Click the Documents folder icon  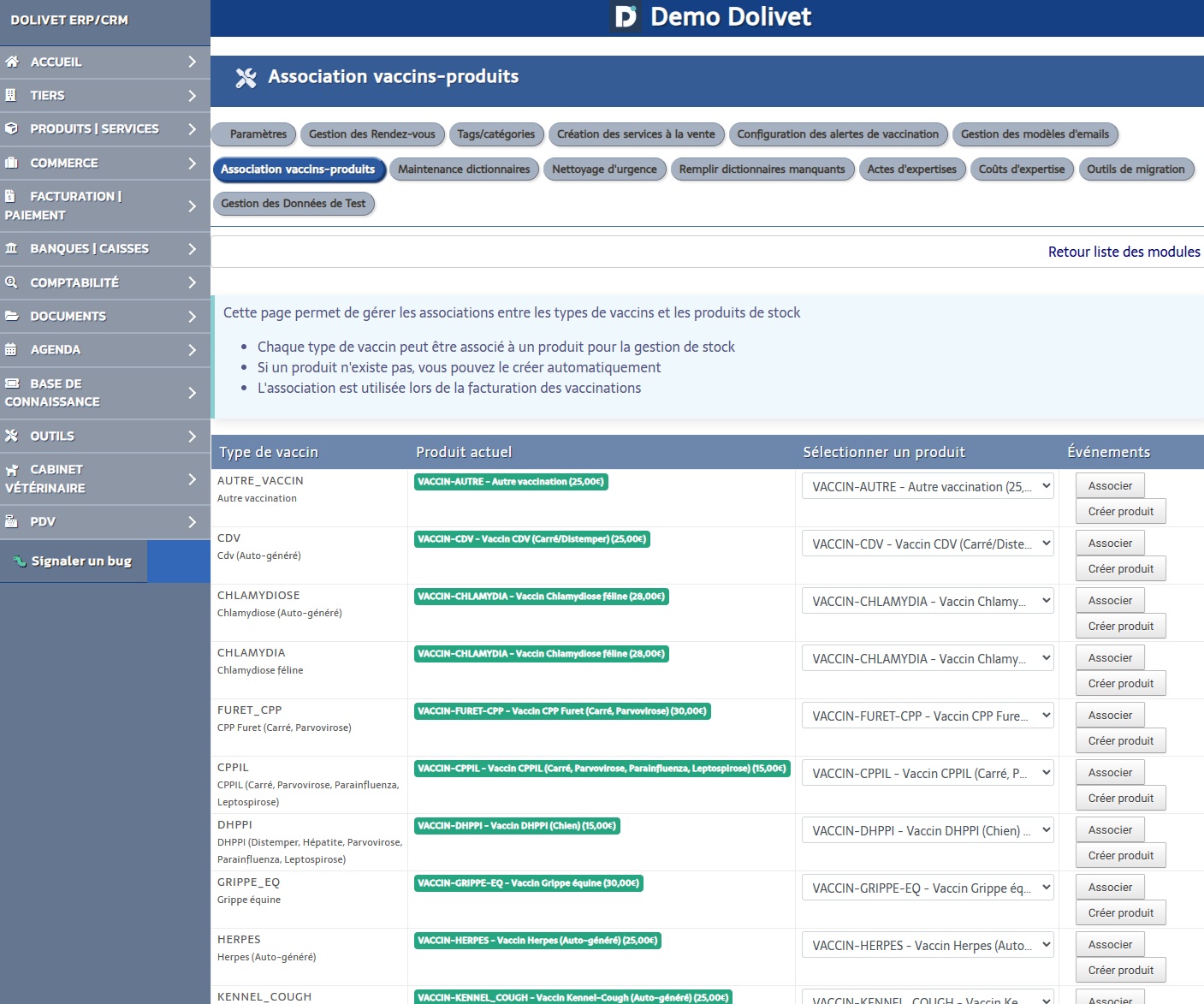point(12,316)
